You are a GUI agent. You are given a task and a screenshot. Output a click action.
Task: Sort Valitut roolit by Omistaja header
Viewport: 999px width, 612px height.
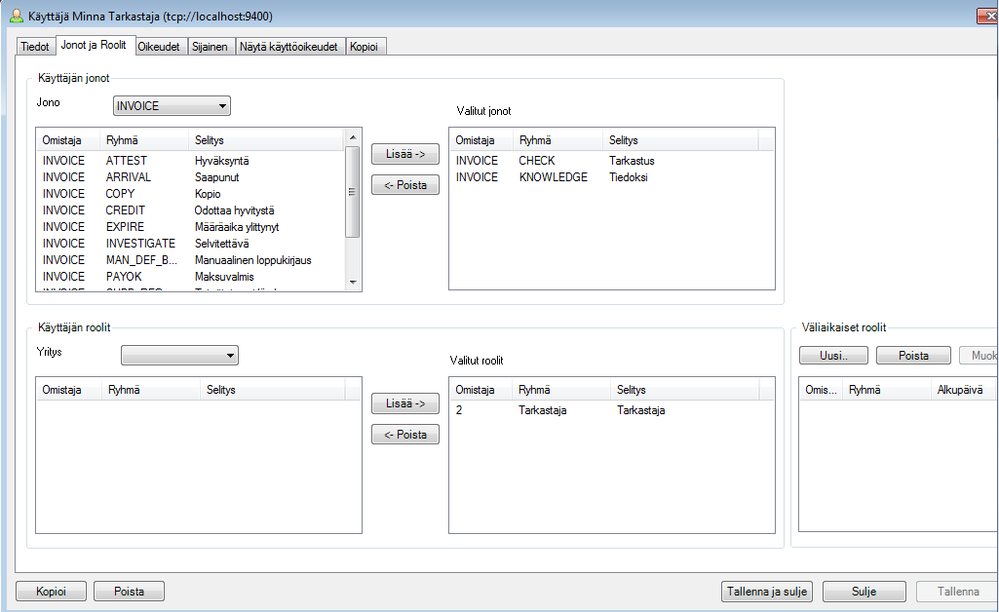[482, 390]
